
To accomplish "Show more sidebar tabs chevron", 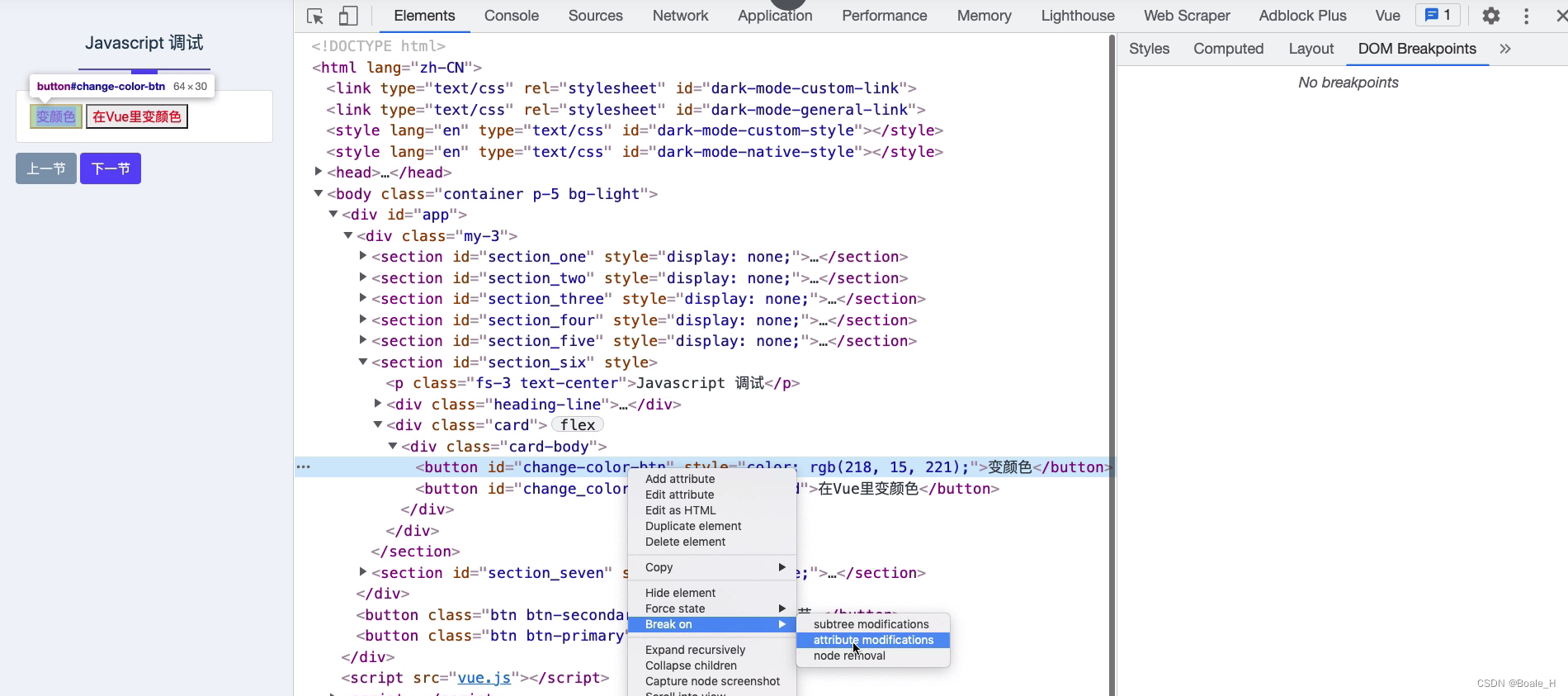I will pos(1505,49).
